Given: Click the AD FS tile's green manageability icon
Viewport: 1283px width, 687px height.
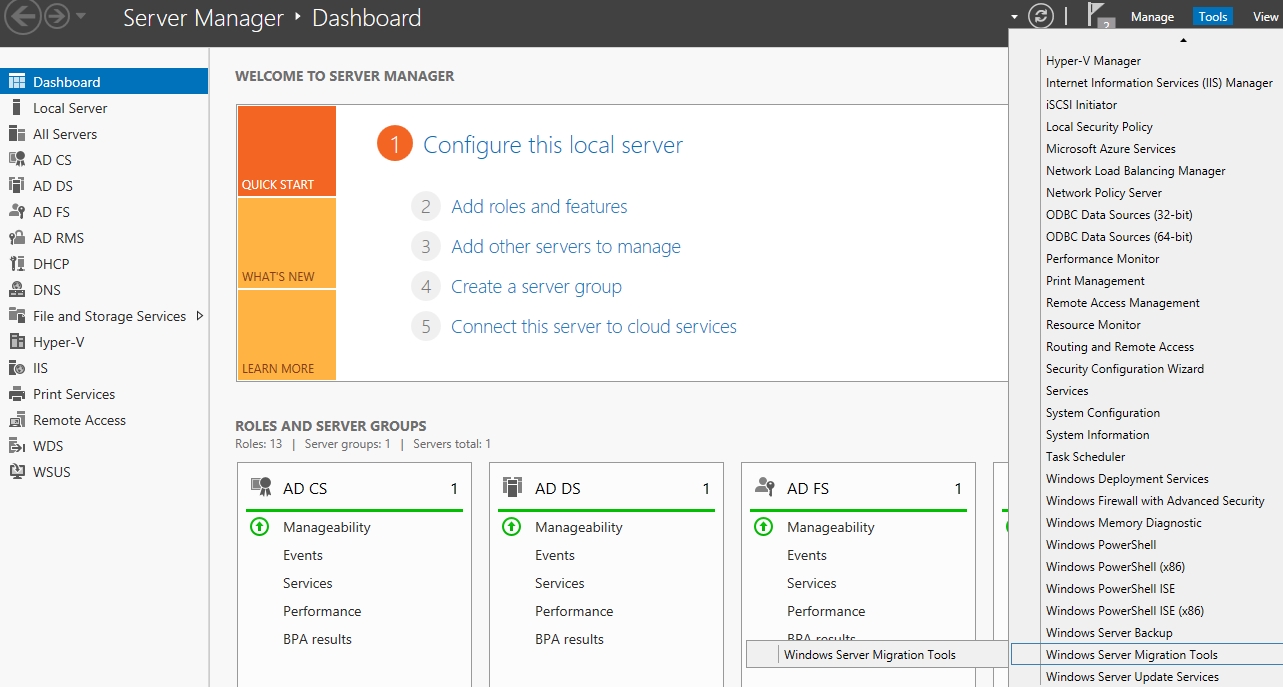Looking at the screenshot, I should (763, 527).
